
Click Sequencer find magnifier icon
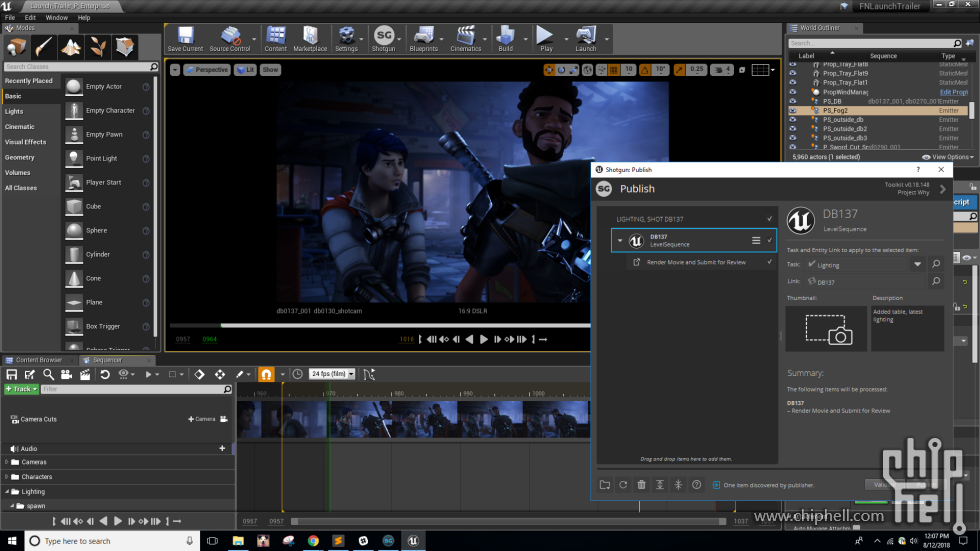(x=48, y=374)
